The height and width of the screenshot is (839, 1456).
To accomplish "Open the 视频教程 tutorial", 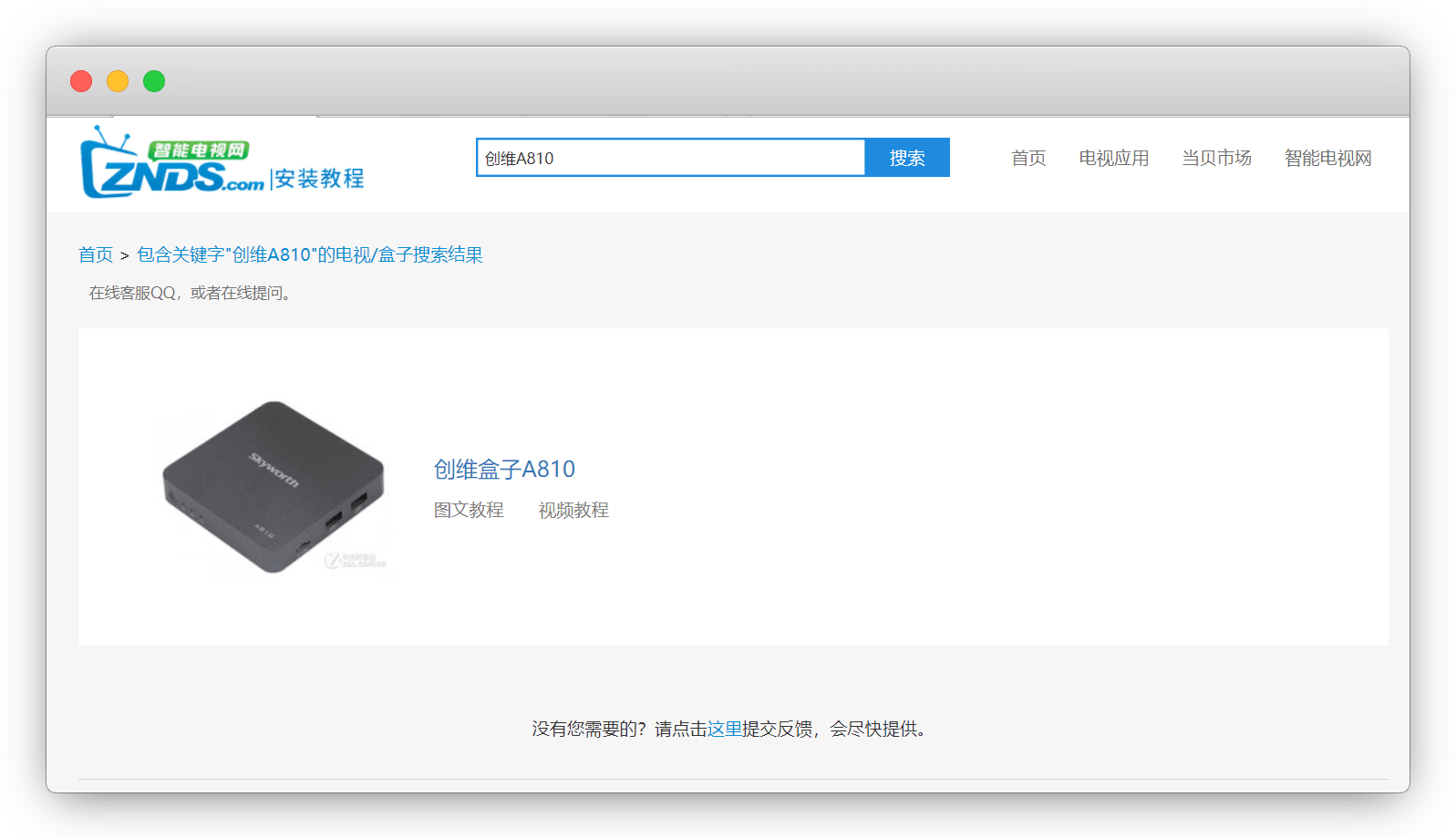I will pyautogui.click(x=573, y=510).
